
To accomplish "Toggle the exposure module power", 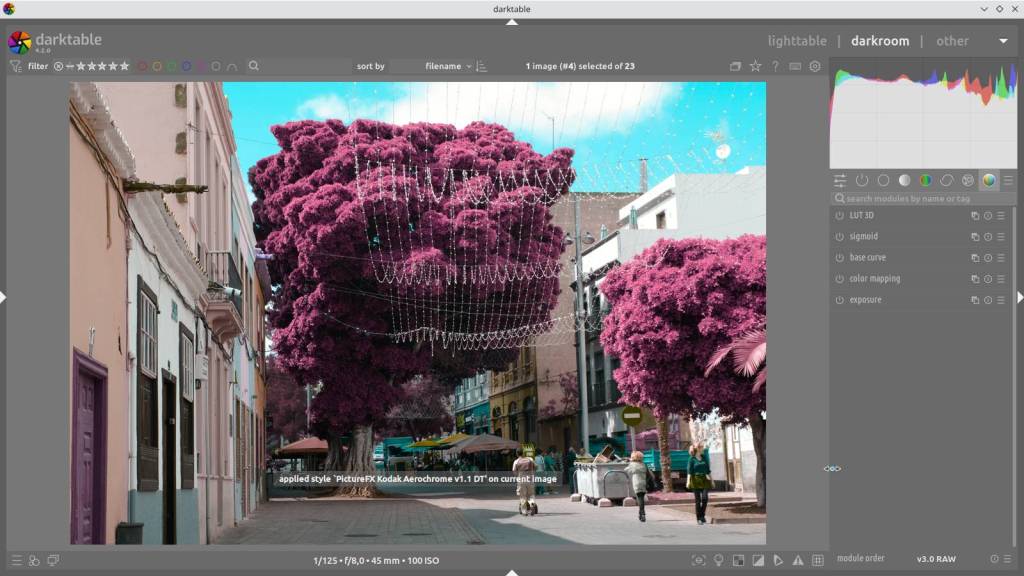I will tap(839, 300).
